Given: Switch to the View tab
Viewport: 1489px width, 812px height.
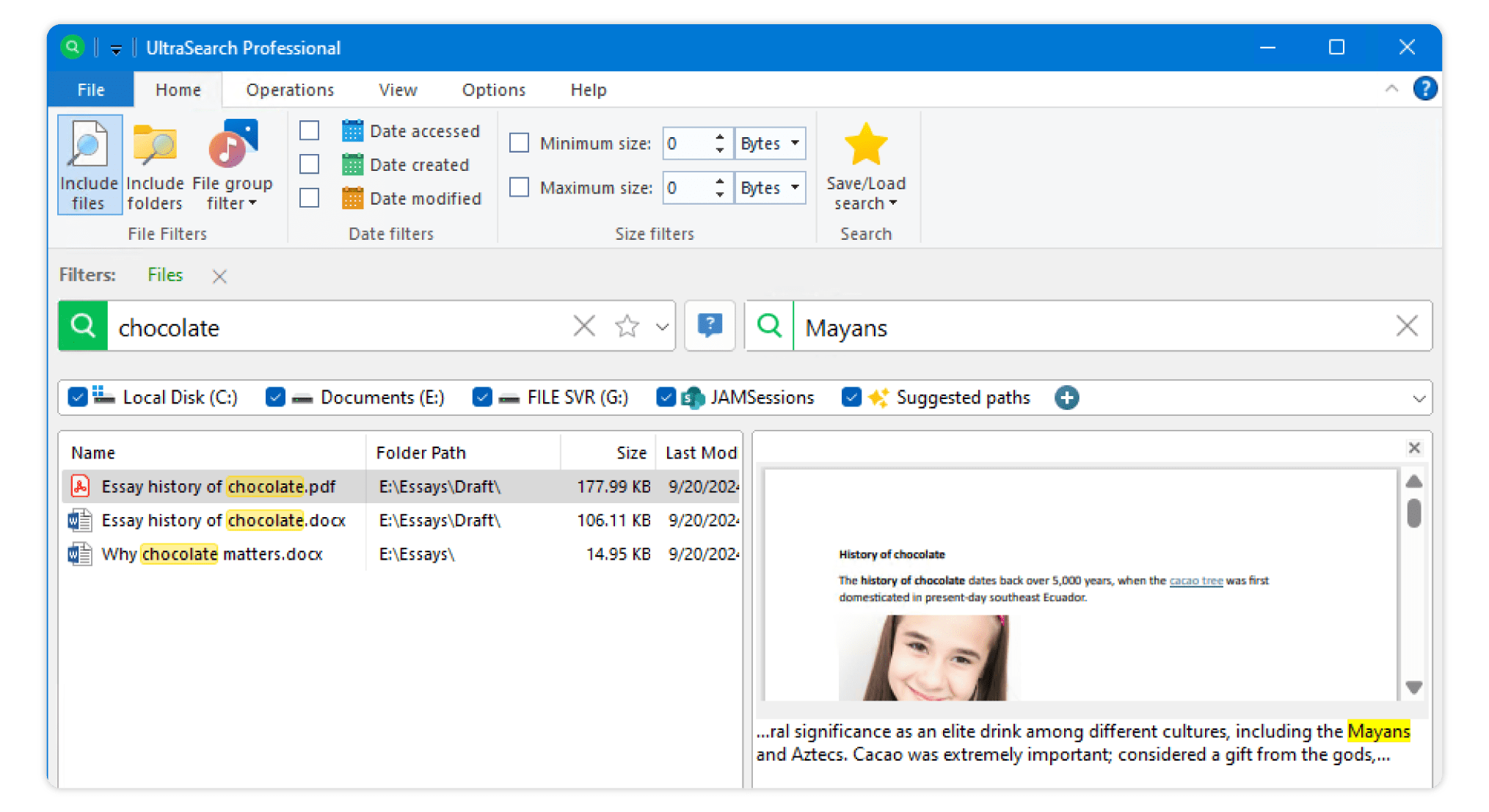Looking at the screenshot, I should 397,89.
